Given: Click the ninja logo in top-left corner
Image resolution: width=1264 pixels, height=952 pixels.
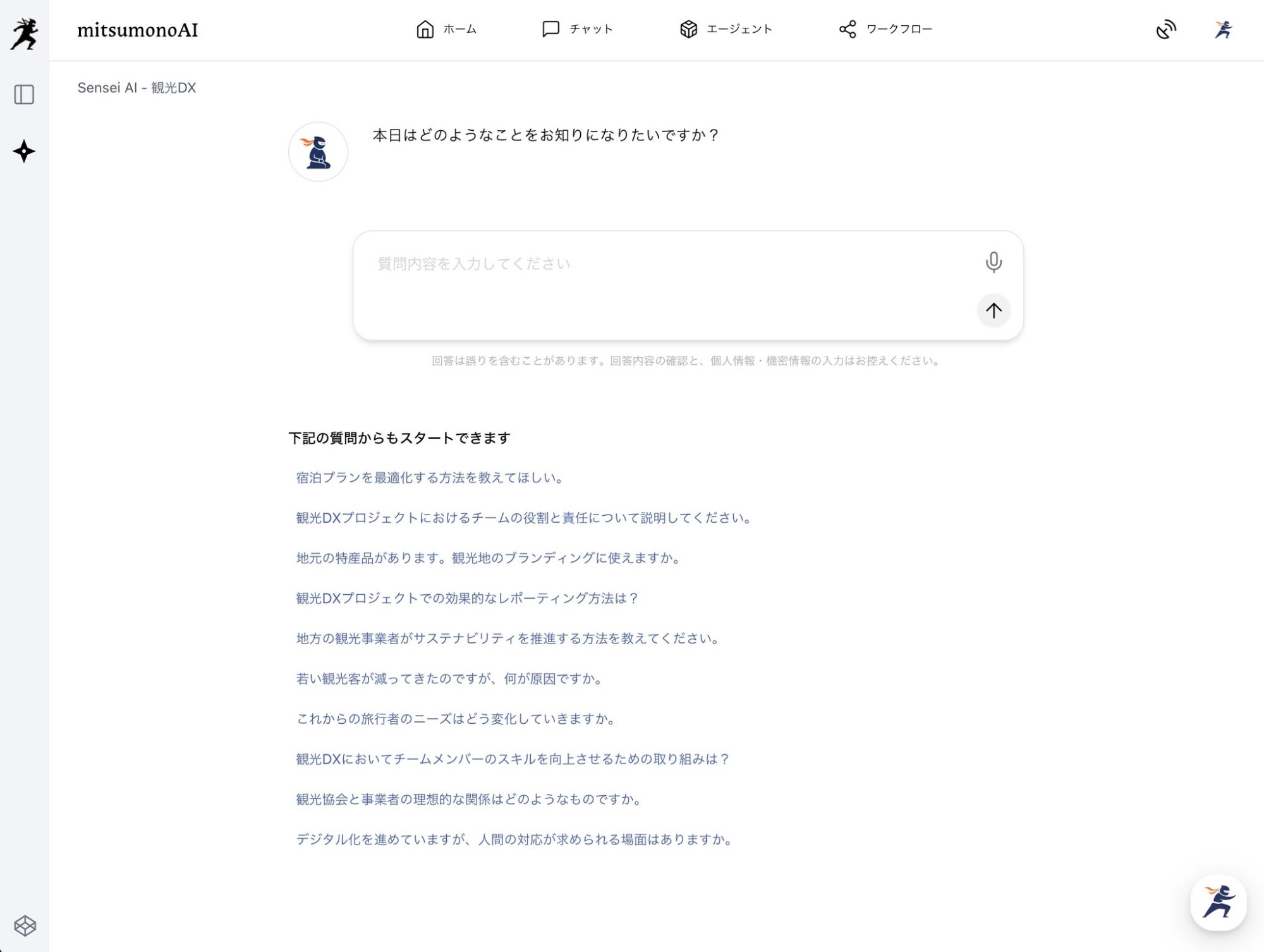Looking at the screenshot, I should click(24, 33).
